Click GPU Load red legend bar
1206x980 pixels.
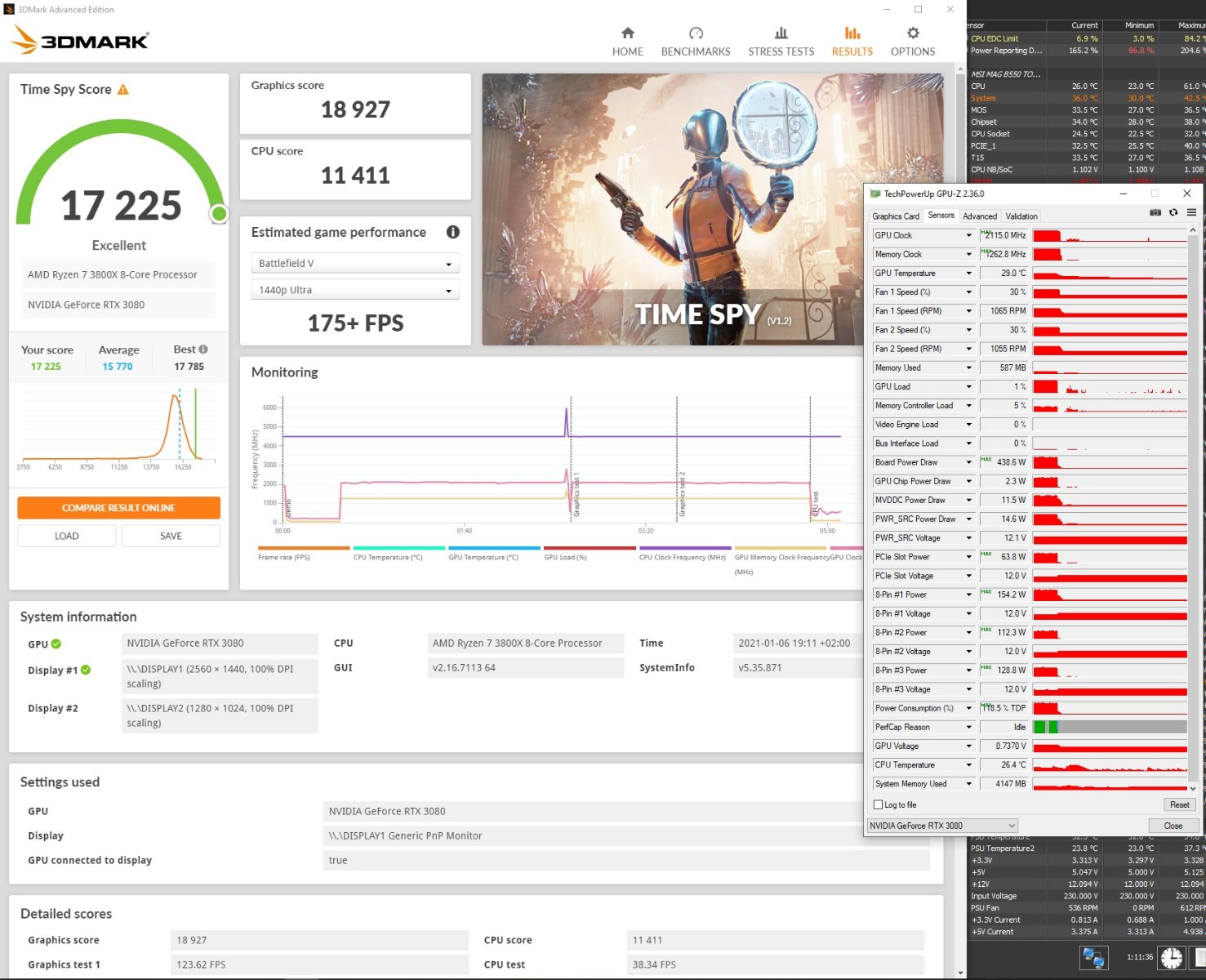[590, 548]
